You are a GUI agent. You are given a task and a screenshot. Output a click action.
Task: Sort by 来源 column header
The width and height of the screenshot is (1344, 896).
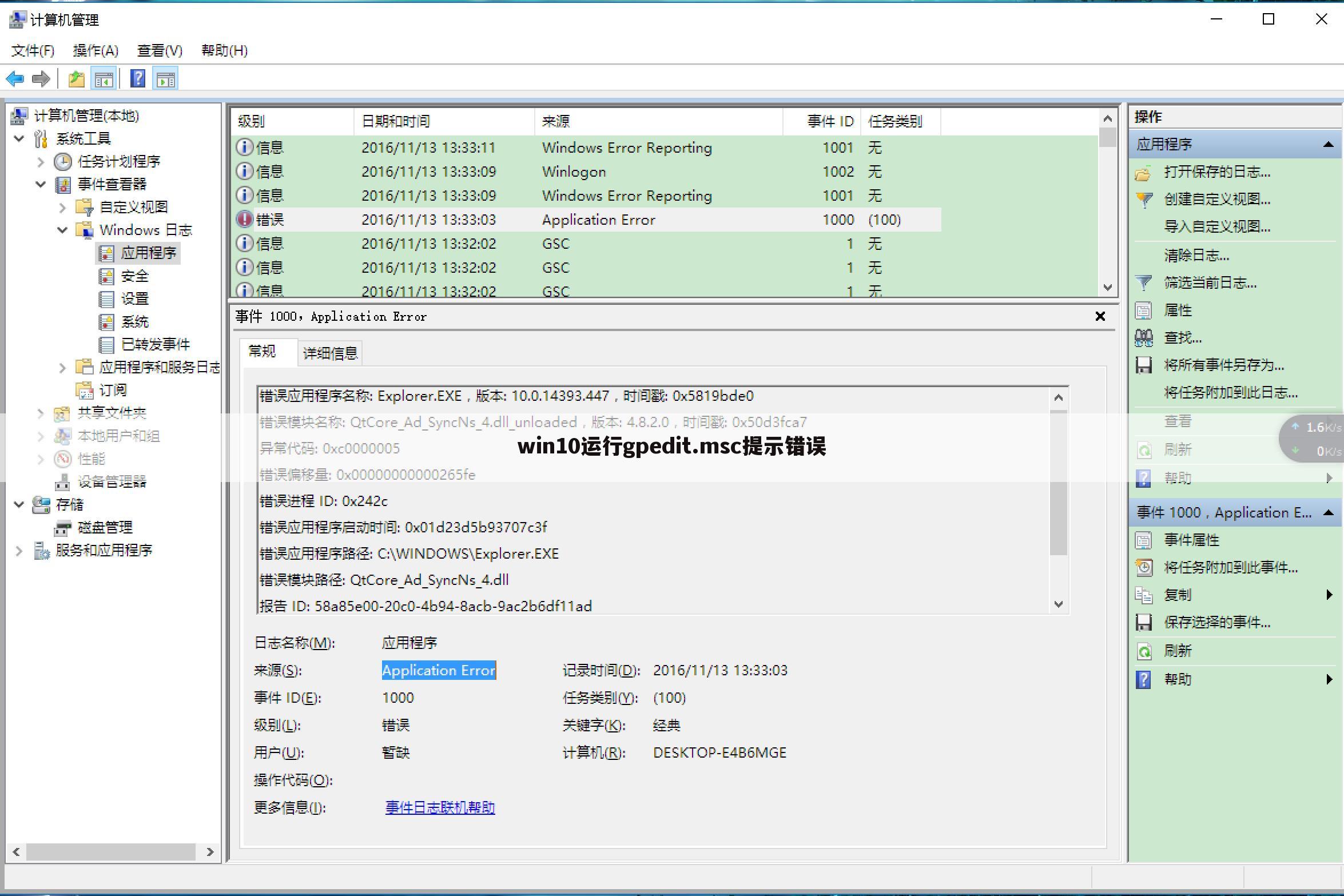pyautogui.click(x=658, y=121)
